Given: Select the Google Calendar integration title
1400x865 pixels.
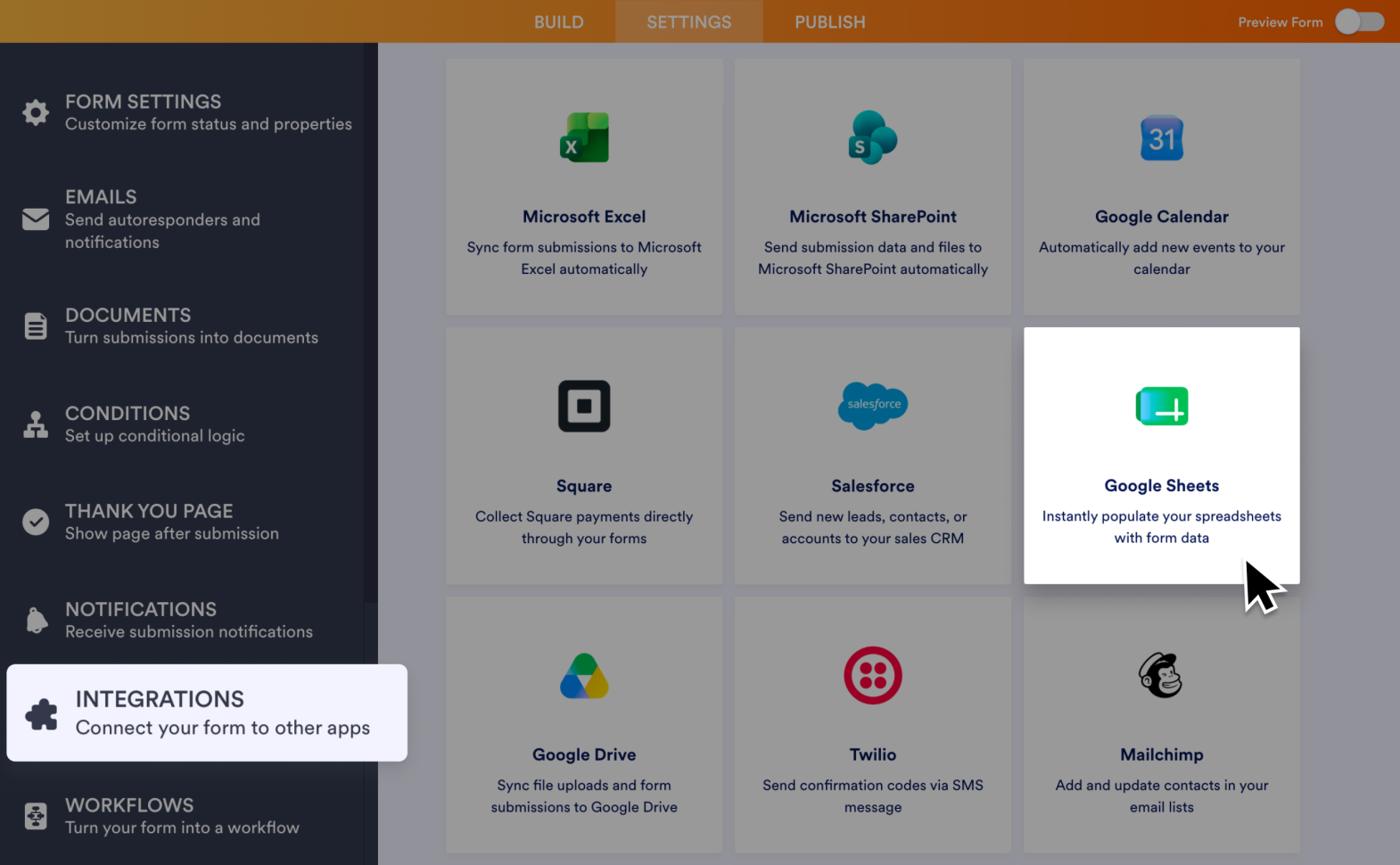Looking at the screenshot, I should point(1162,217).
